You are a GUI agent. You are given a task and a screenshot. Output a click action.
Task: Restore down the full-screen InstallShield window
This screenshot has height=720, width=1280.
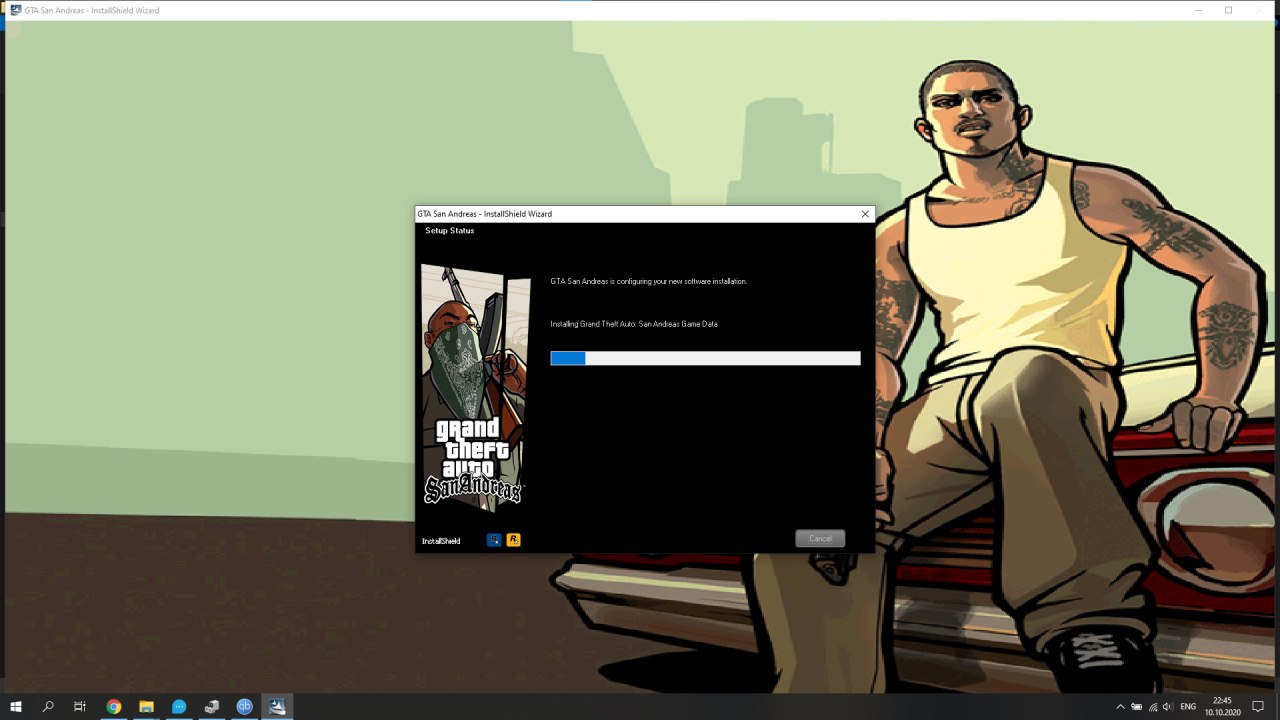pos(1228,10)
